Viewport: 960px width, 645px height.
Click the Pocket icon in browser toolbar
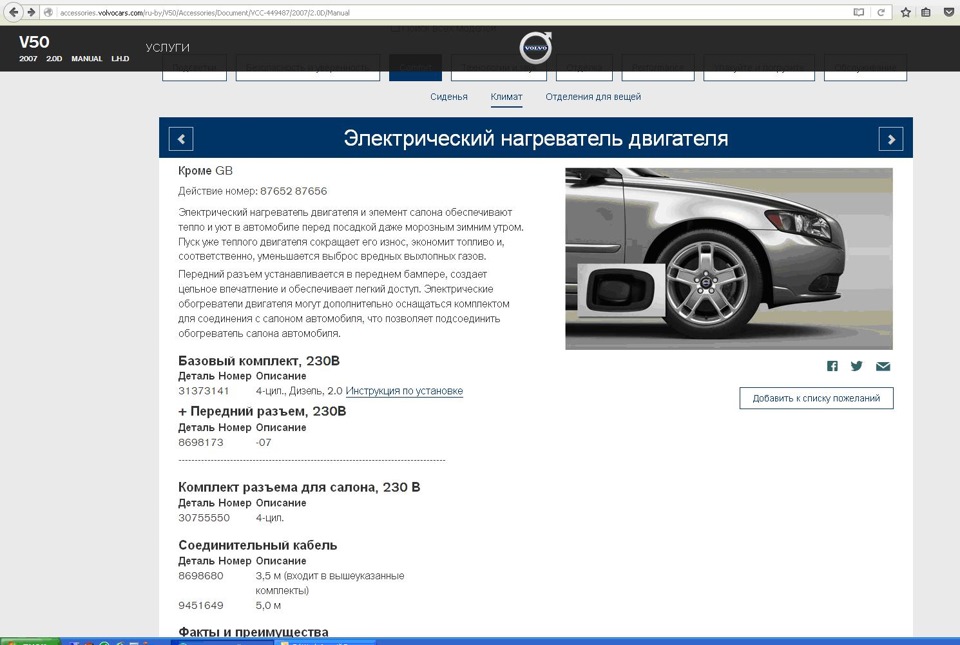tap(948, 12)
